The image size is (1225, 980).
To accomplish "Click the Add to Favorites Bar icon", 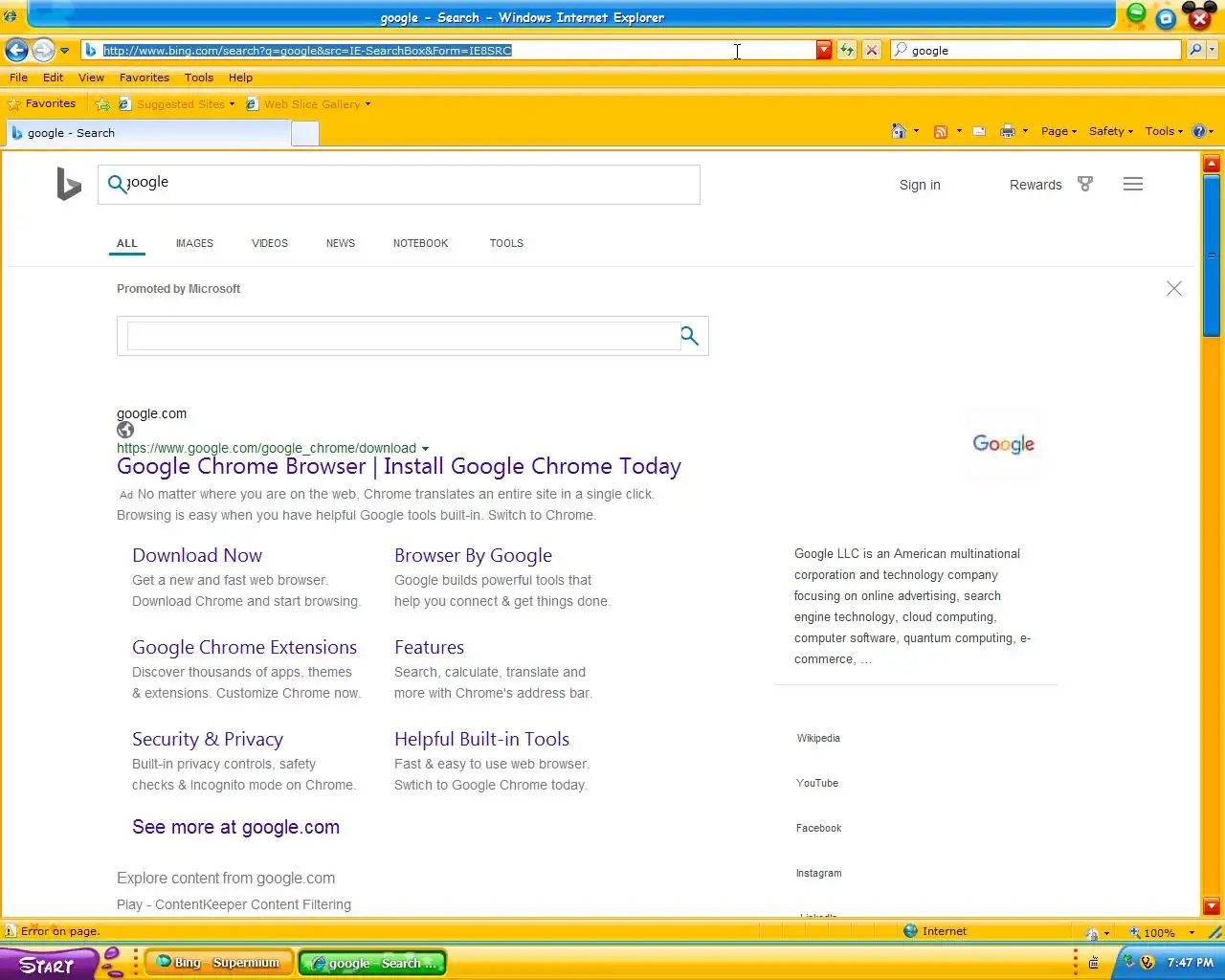I will 102,104.
